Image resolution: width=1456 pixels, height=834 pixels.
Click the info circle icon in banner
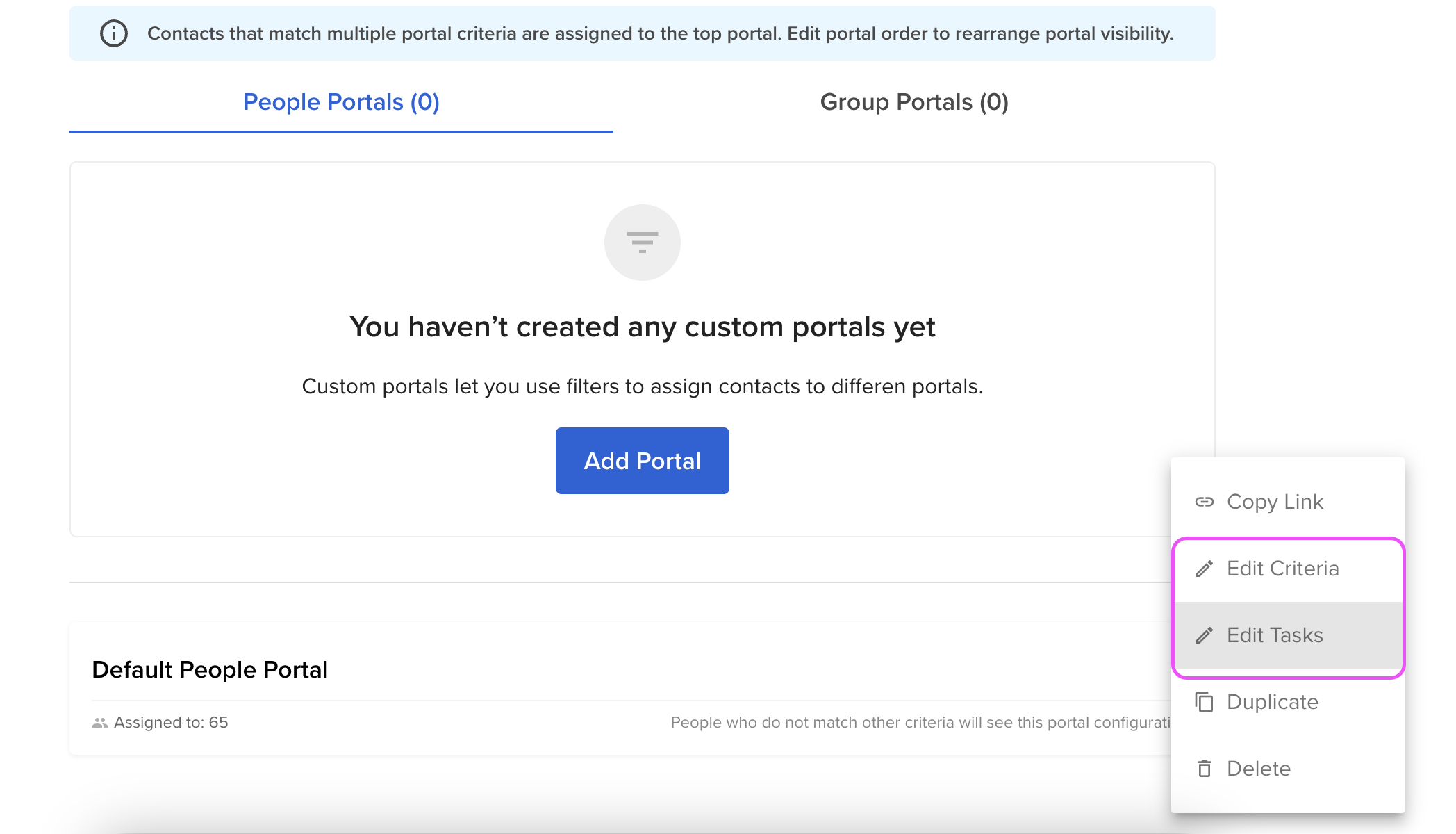114,33
